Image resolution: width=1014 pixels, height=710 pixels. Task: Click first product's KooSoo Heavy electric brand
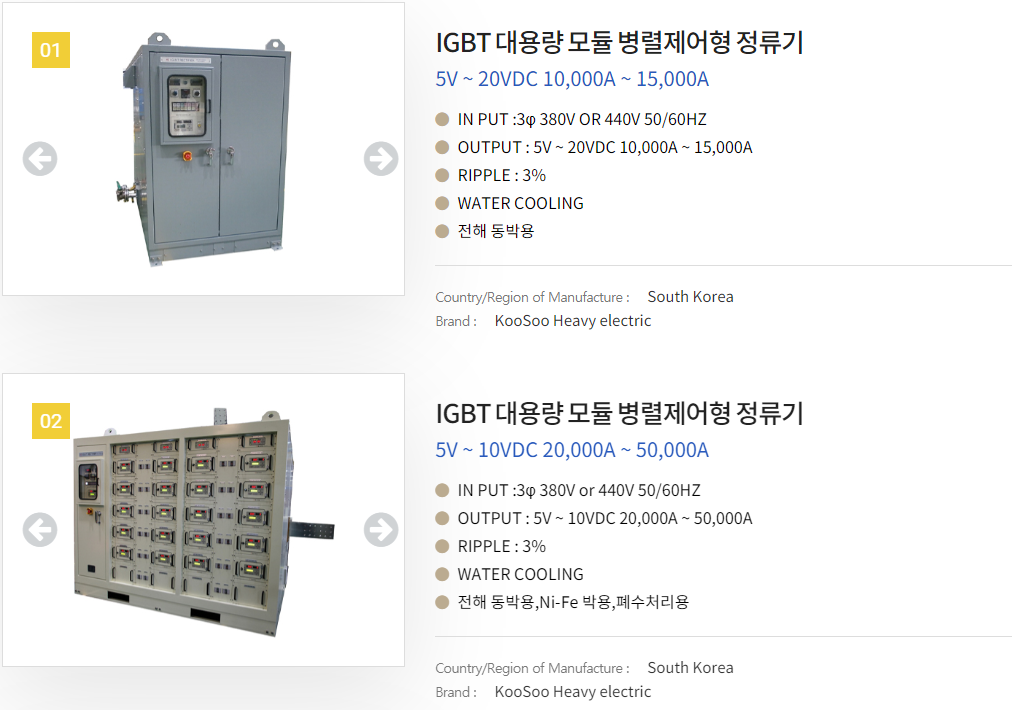(572, 321)
